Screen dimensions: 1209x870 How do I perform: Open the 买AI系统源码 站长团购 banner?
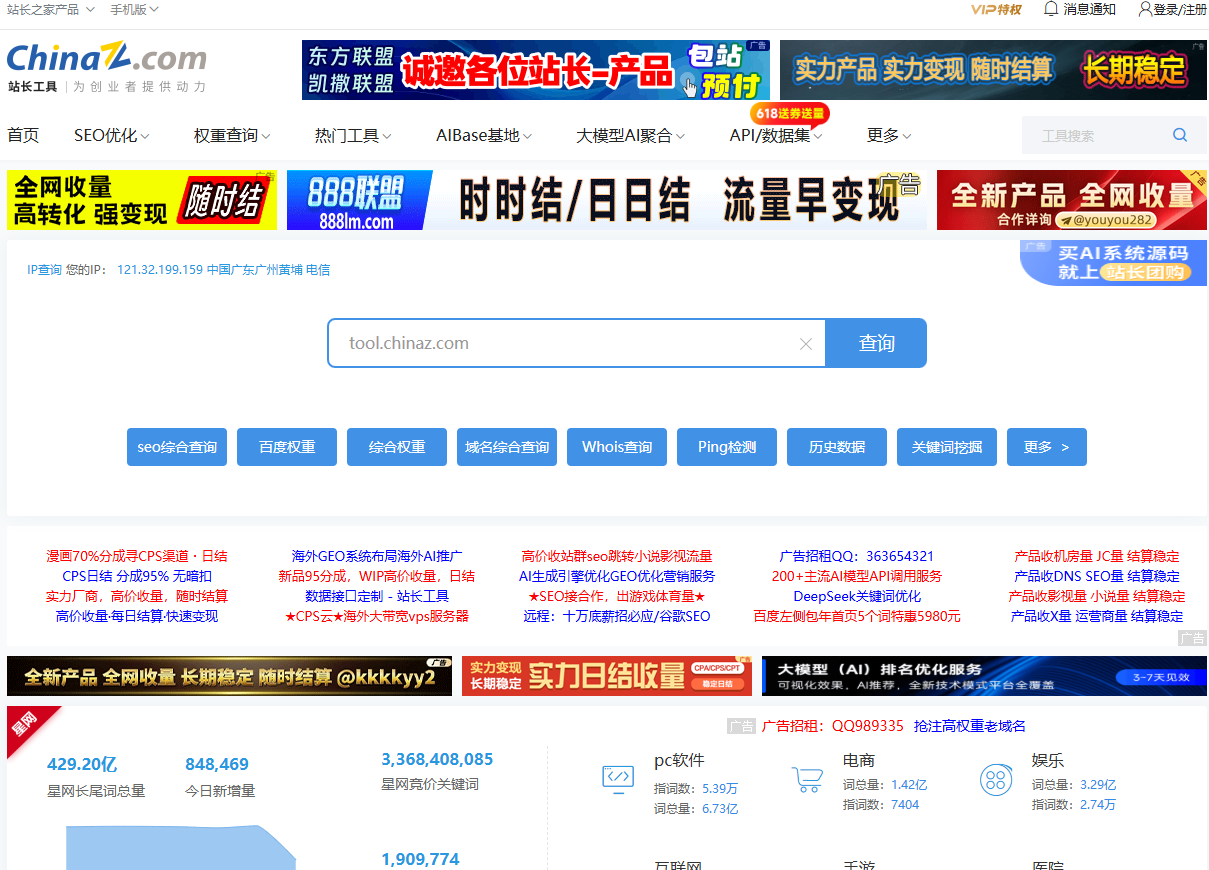1113,263
